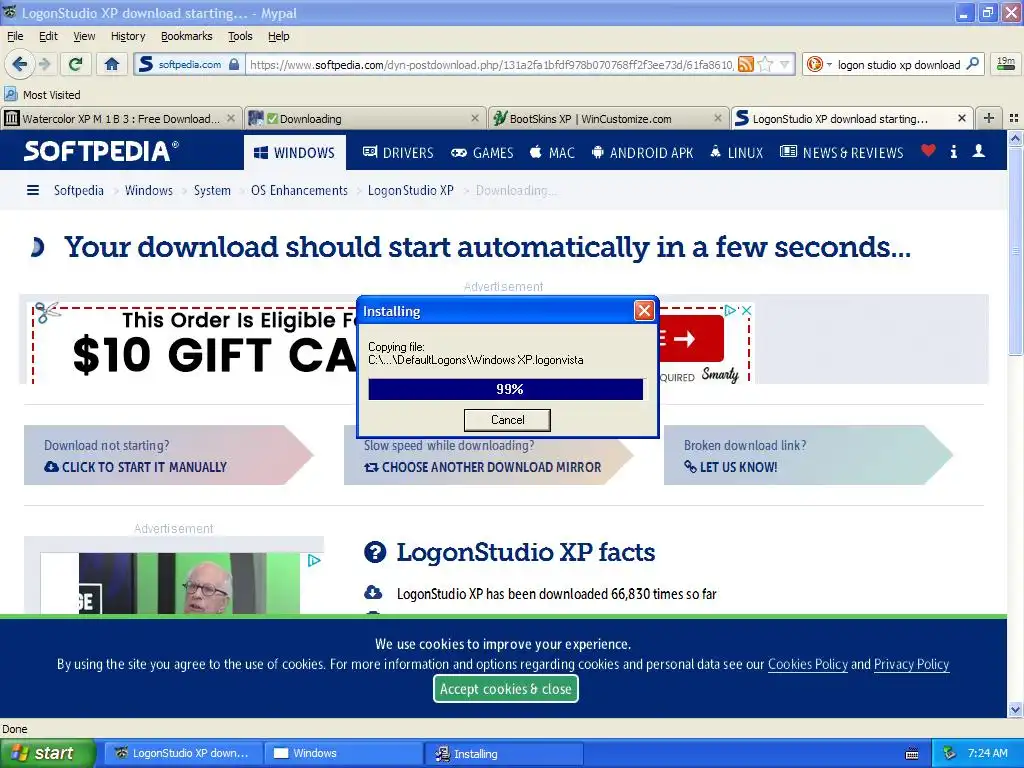Open News & Reviews section
The height and width of the screenshot is (768, 1024).
click(x=842, y=152)
